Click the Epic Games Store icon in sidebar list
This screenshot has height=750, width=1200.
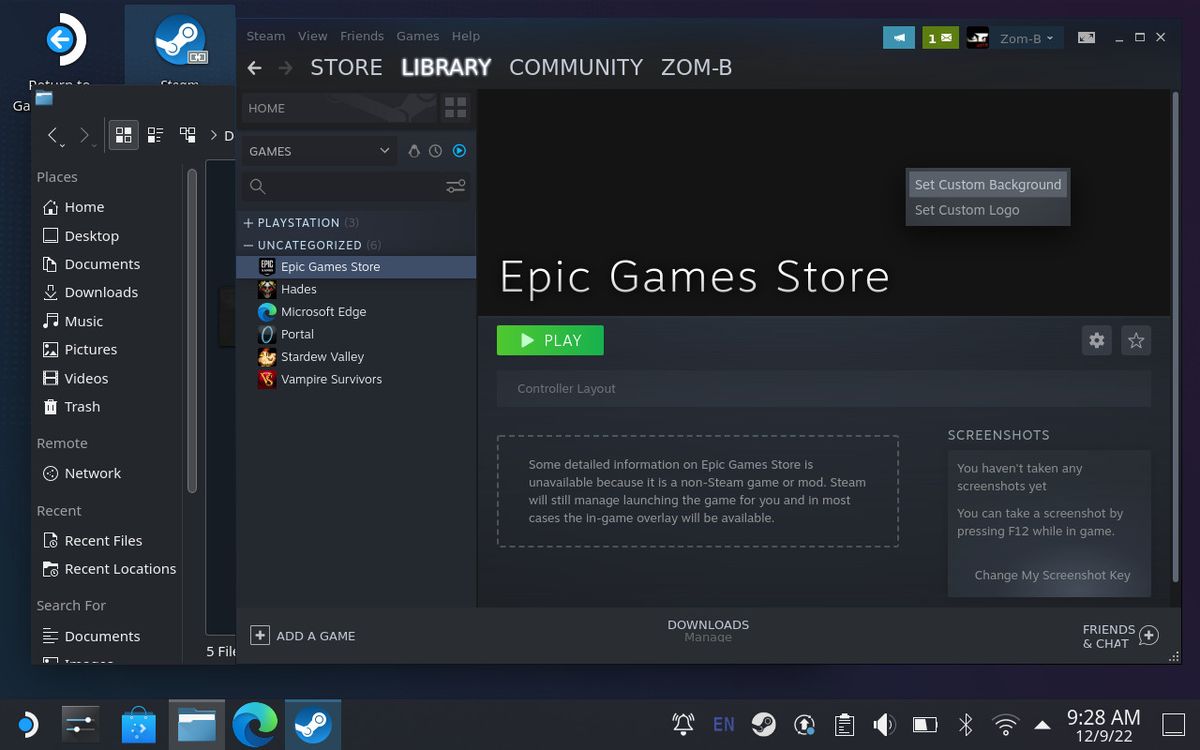tap(266, 267)
